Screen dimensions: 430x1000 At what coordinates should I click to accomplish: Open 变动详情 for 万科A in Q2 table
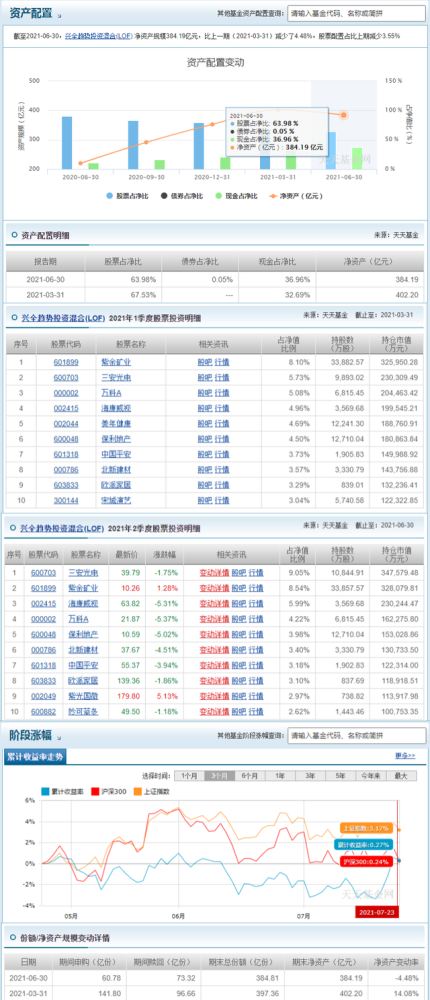pos(214,619)
